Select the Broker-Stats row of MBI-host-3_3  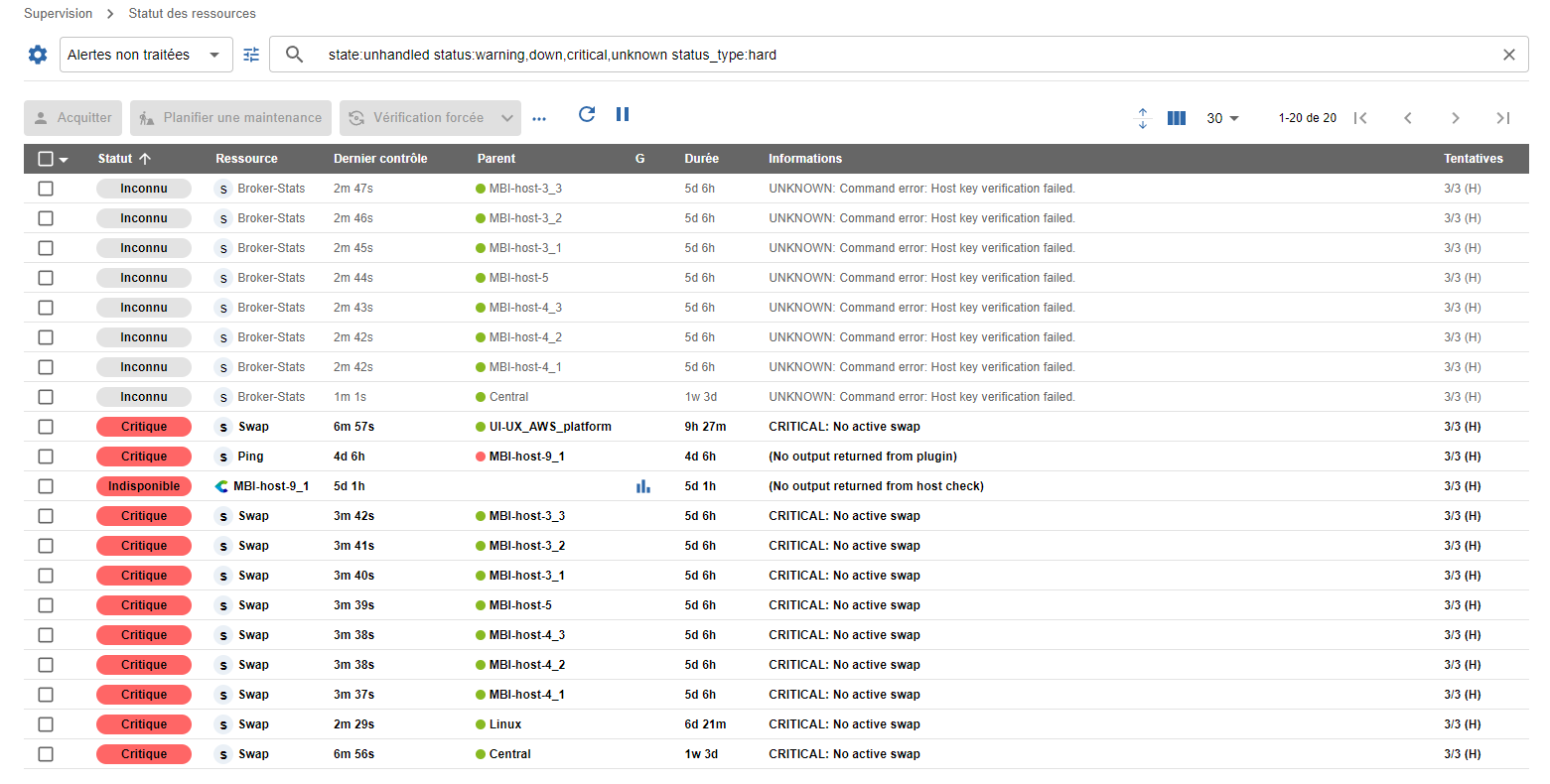[46, 189]
